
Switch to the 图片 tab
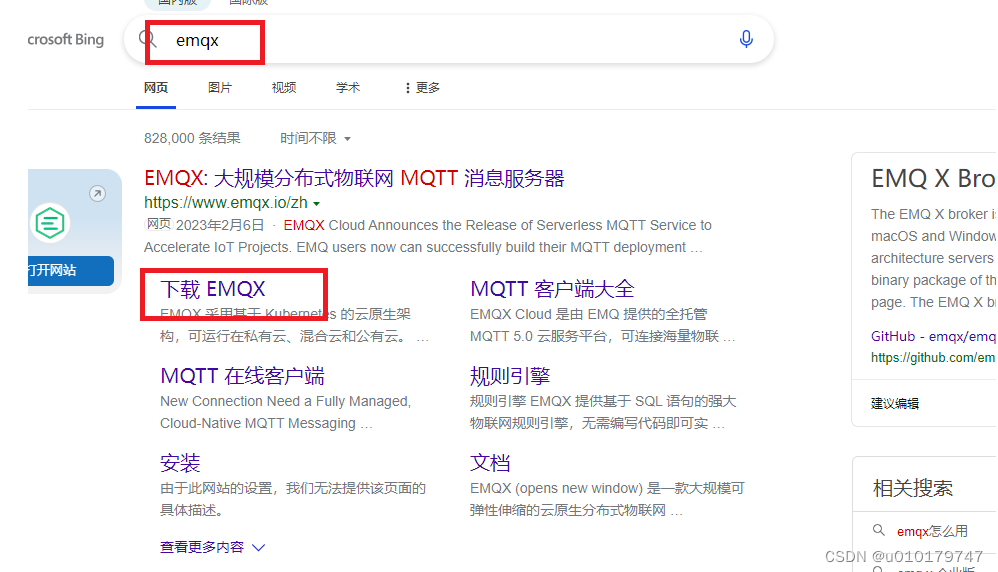(220, 88)
